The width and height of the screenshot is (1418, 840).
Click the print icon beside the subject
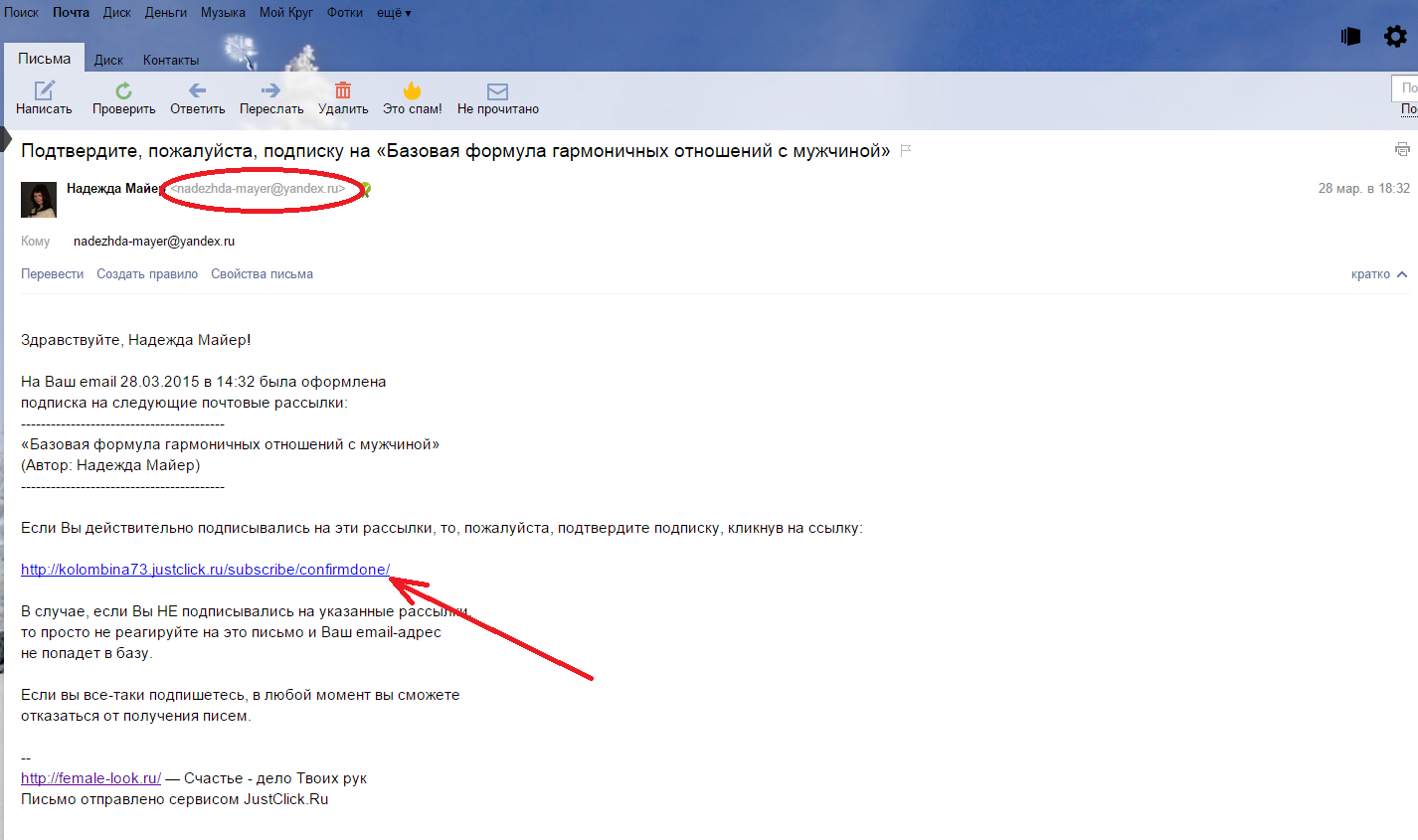point(1402,149)
